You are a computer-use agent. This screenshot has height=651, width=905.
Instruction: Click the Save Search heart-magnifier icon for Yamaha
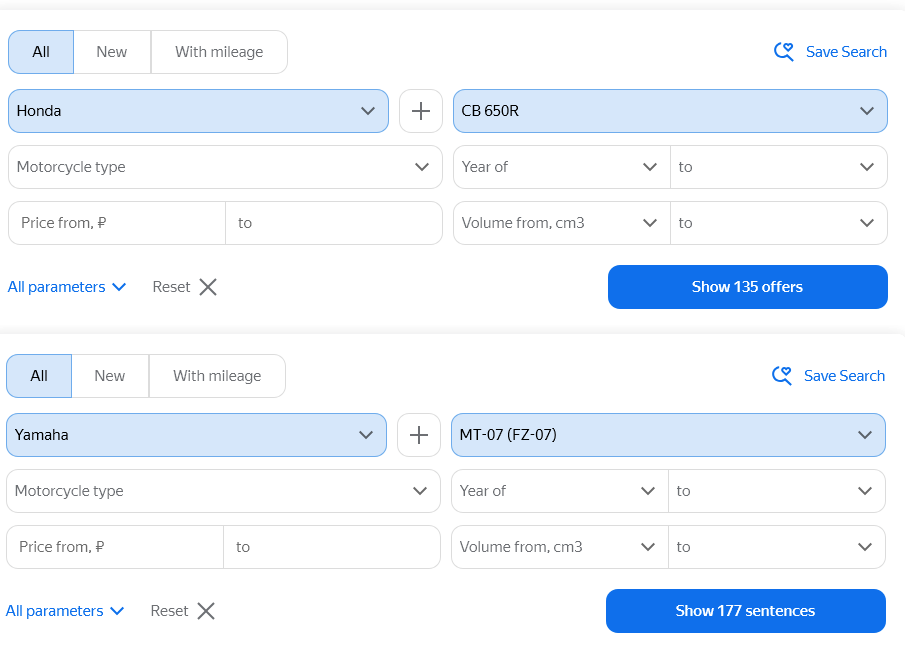tap(782, 376)
